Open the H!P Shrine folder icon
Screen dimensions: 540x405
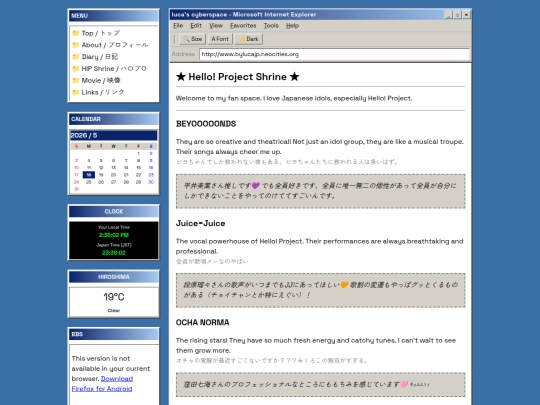[x=76, y=69]
